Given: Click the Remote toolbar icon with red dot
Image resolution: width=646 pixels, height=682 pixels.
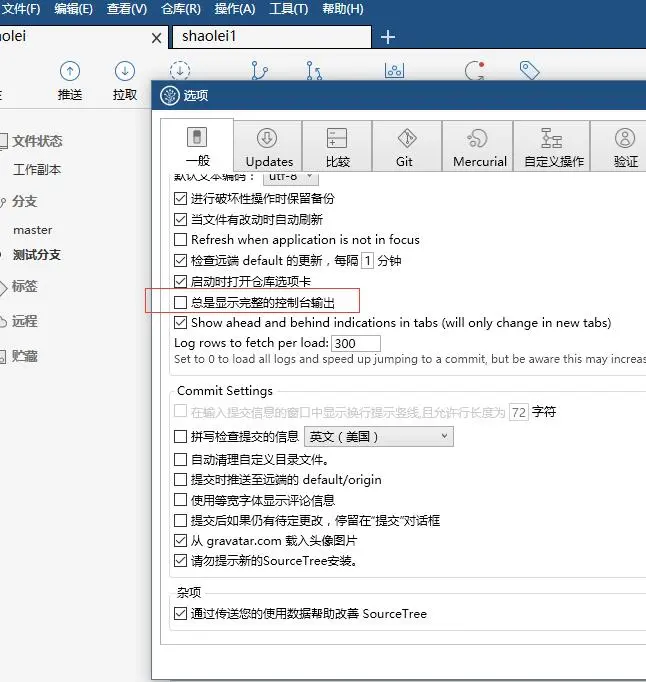Looking at the screenshot, I should pos(475,70).
